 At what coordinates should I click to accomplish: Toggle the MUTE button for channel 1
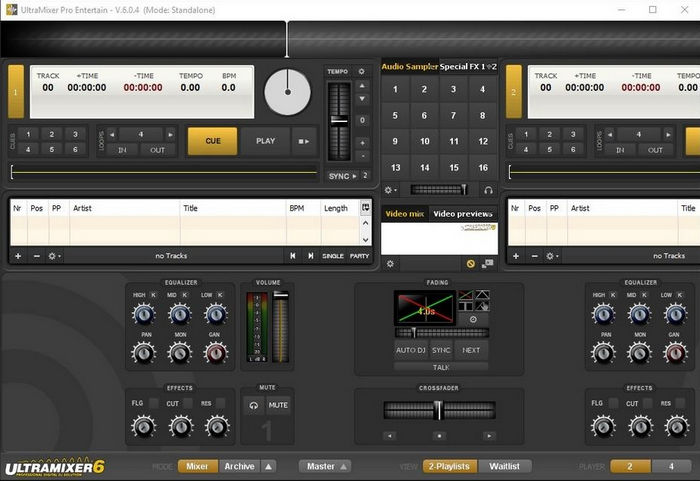[278, 406]
